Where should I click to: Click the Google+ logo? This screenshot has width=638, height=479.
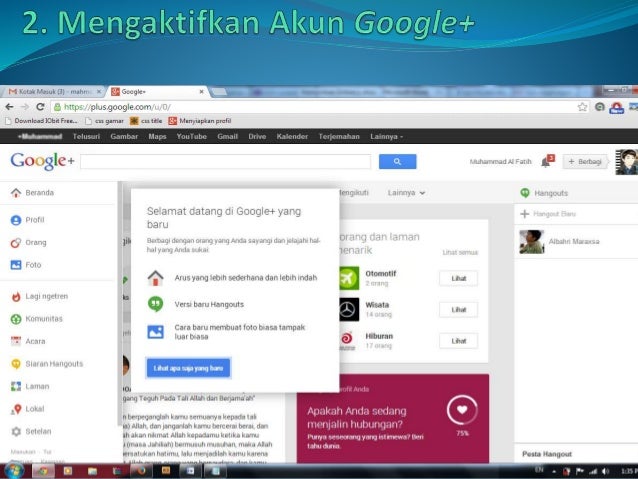[43, 161]
